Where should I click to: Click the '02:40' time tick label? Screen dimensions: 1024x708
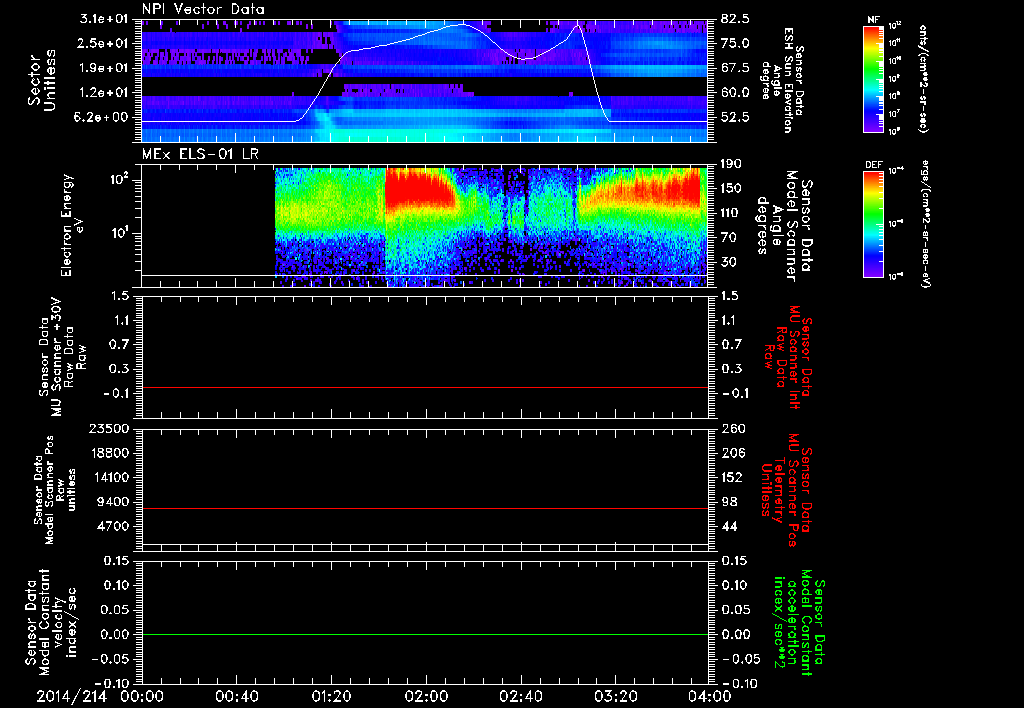(520, 696)
